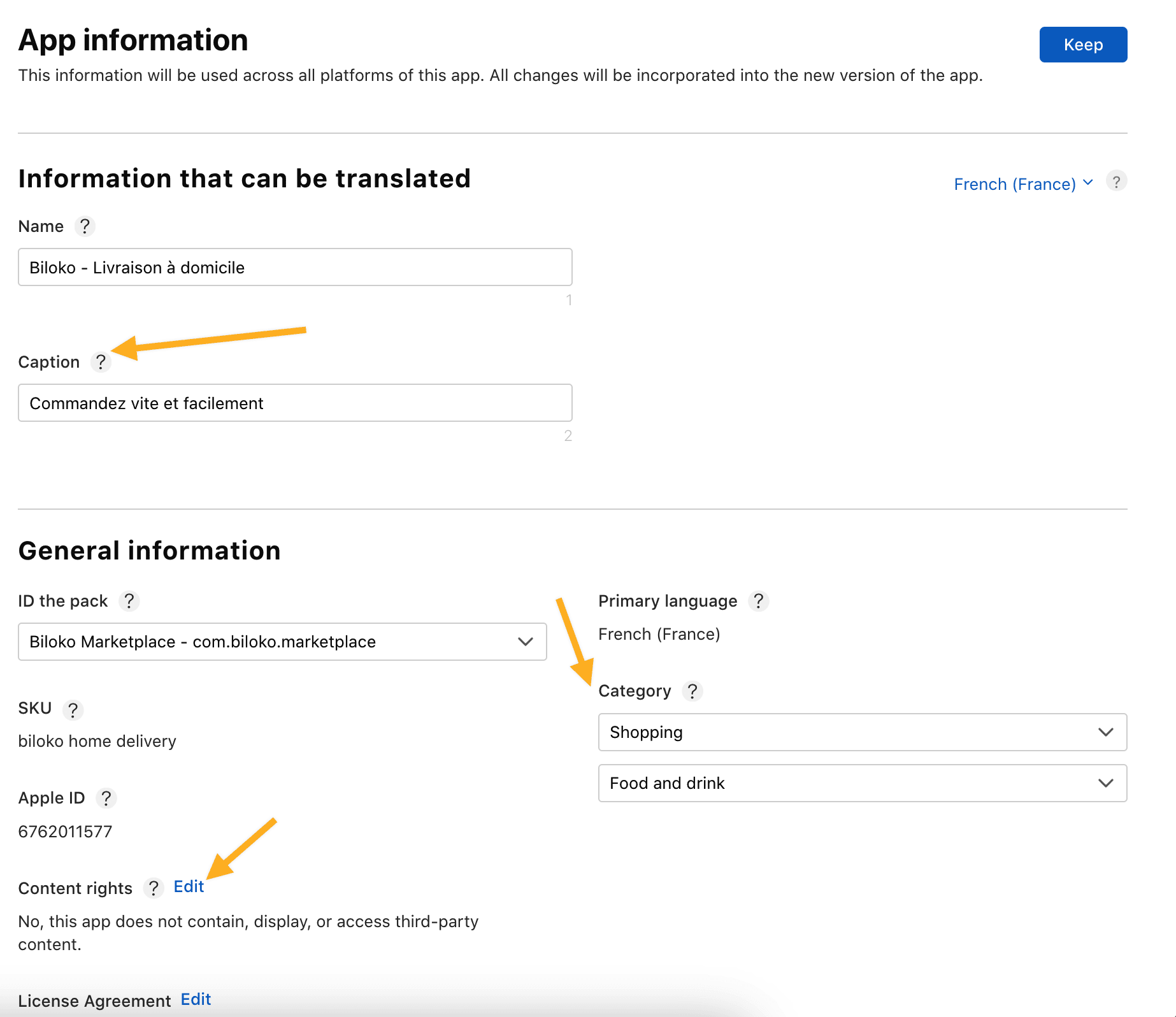1176x1017 pixels.
Task: Click the Keep button
Action: 1083,45
